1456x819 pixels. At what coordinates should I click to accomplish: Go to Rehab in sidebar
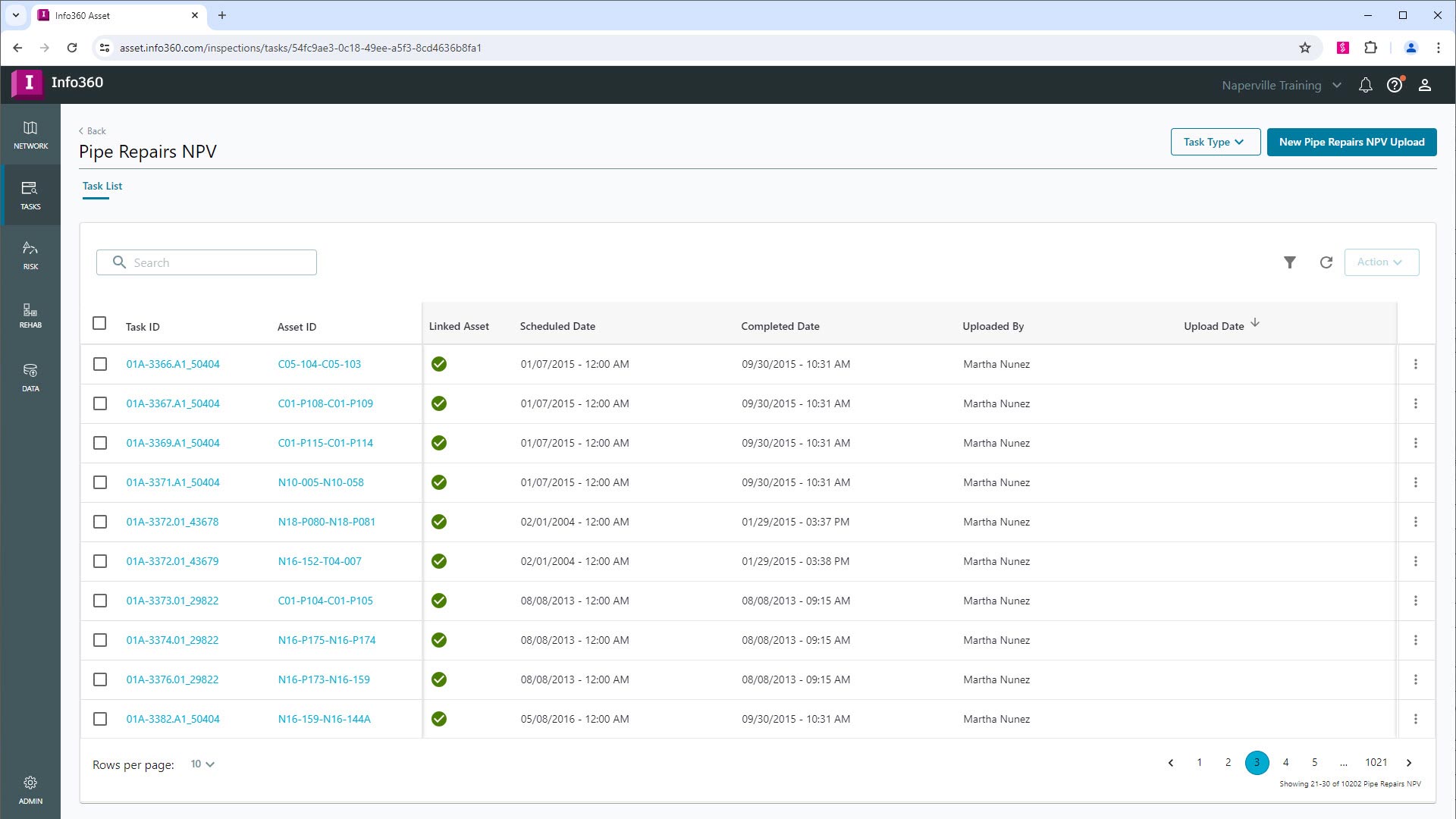(x=30, y=315)
